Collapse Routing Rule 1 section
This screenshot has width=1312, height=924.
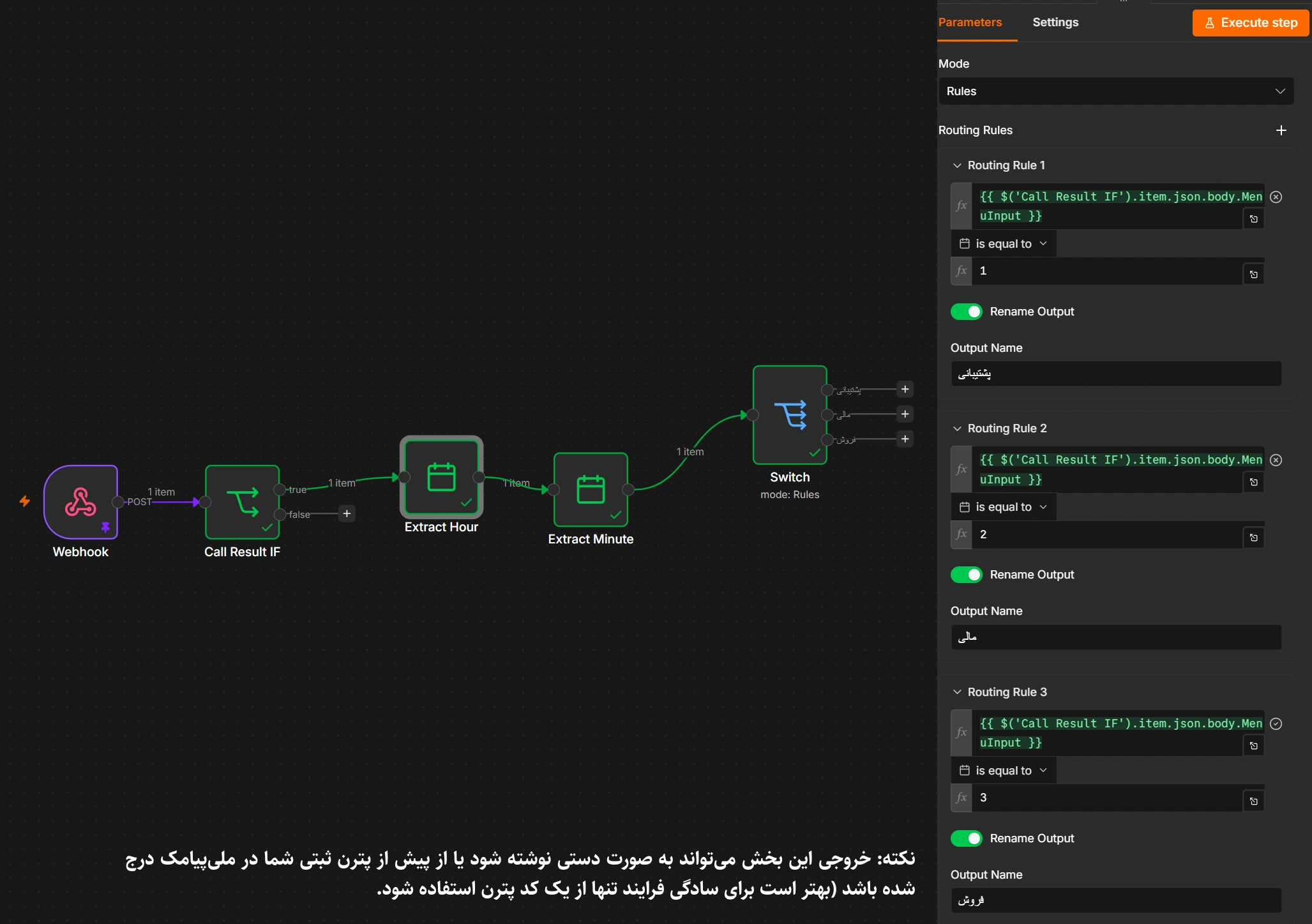[957, 165]
